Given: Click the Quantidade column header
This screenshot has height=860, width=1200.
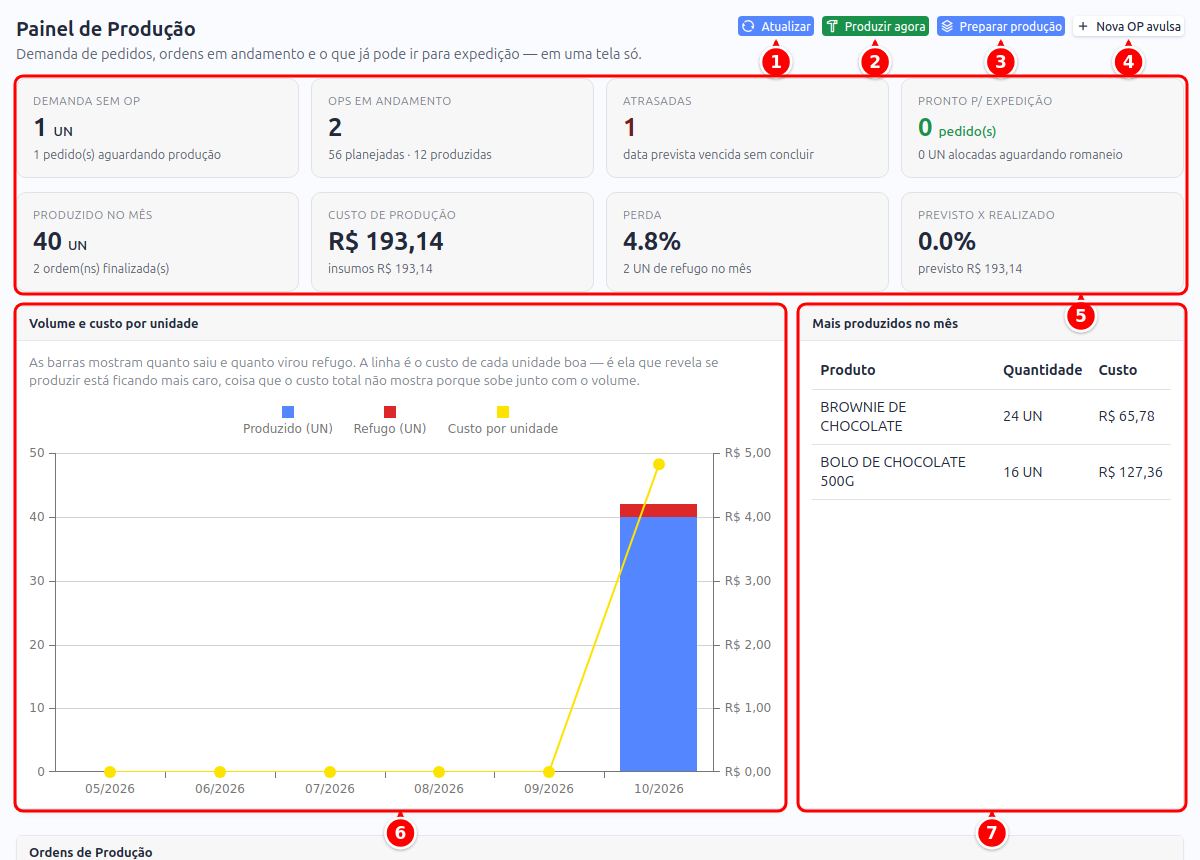Looking at the screenshot, I should pyautogui.click(x=1042, y=370).
